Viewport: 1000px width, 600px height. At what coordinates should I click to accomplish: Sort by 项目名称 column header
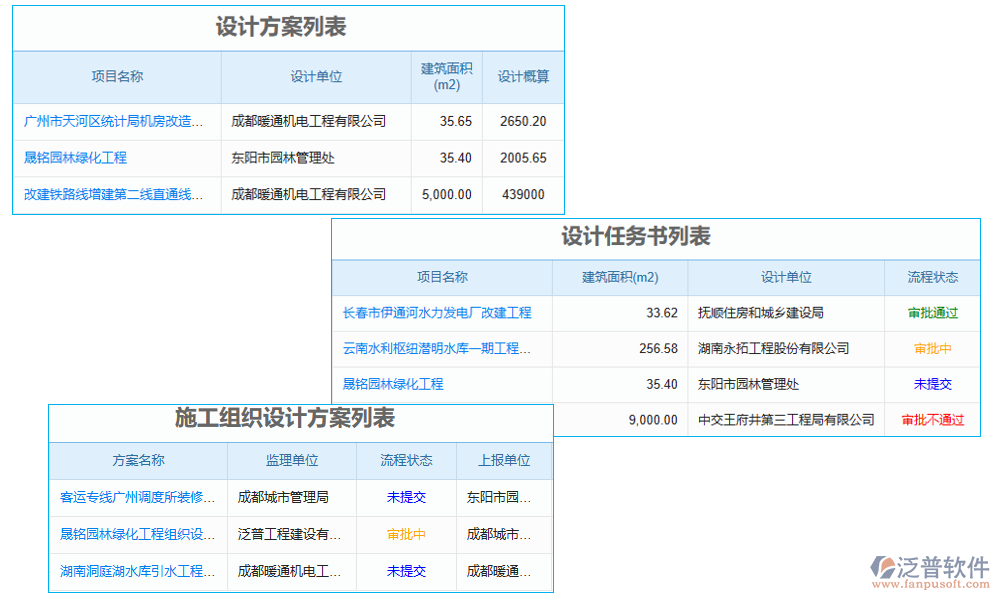click(x=117, y=76)
